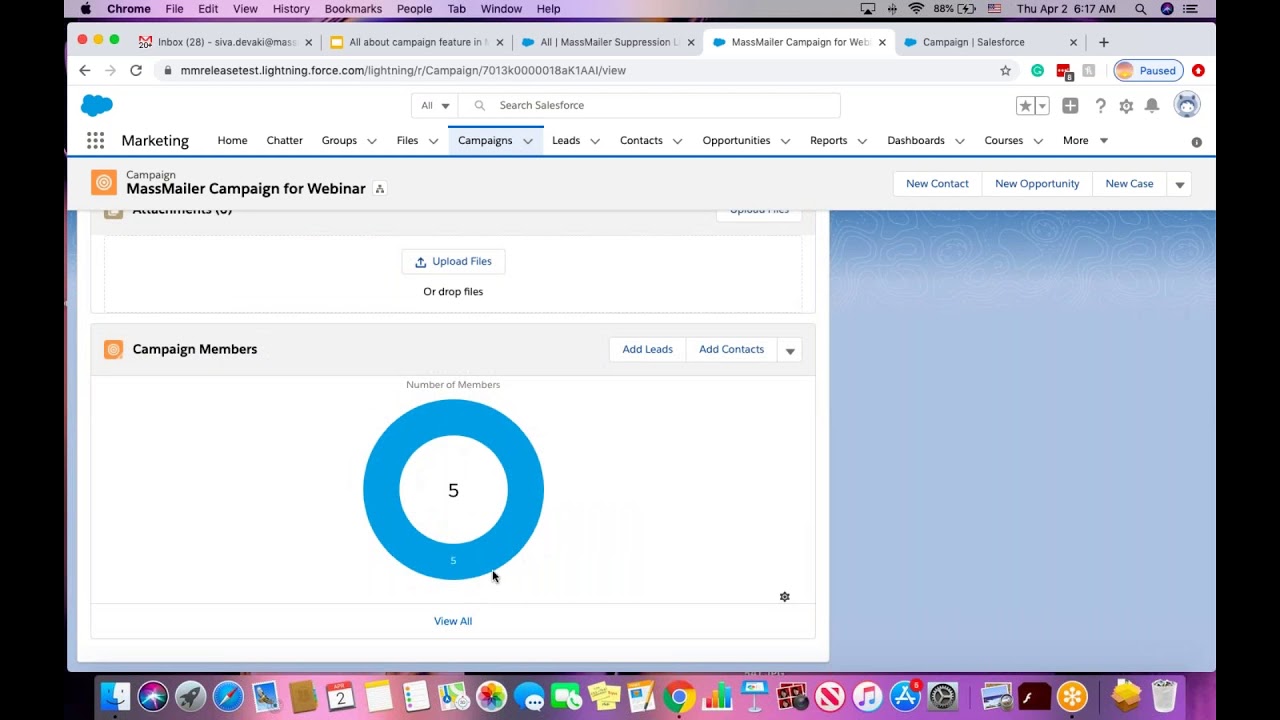Click the Salesforce cloud logo
The height and width of the screenshot is (720, 1280).
pyautogui.click(x=97, y=105)
